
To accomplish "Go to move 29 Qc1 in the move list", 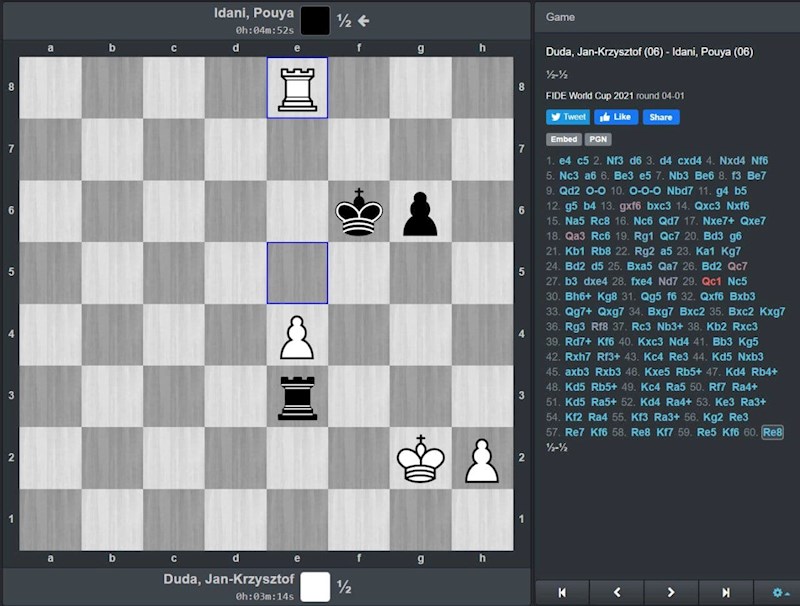I will point(712,281).
